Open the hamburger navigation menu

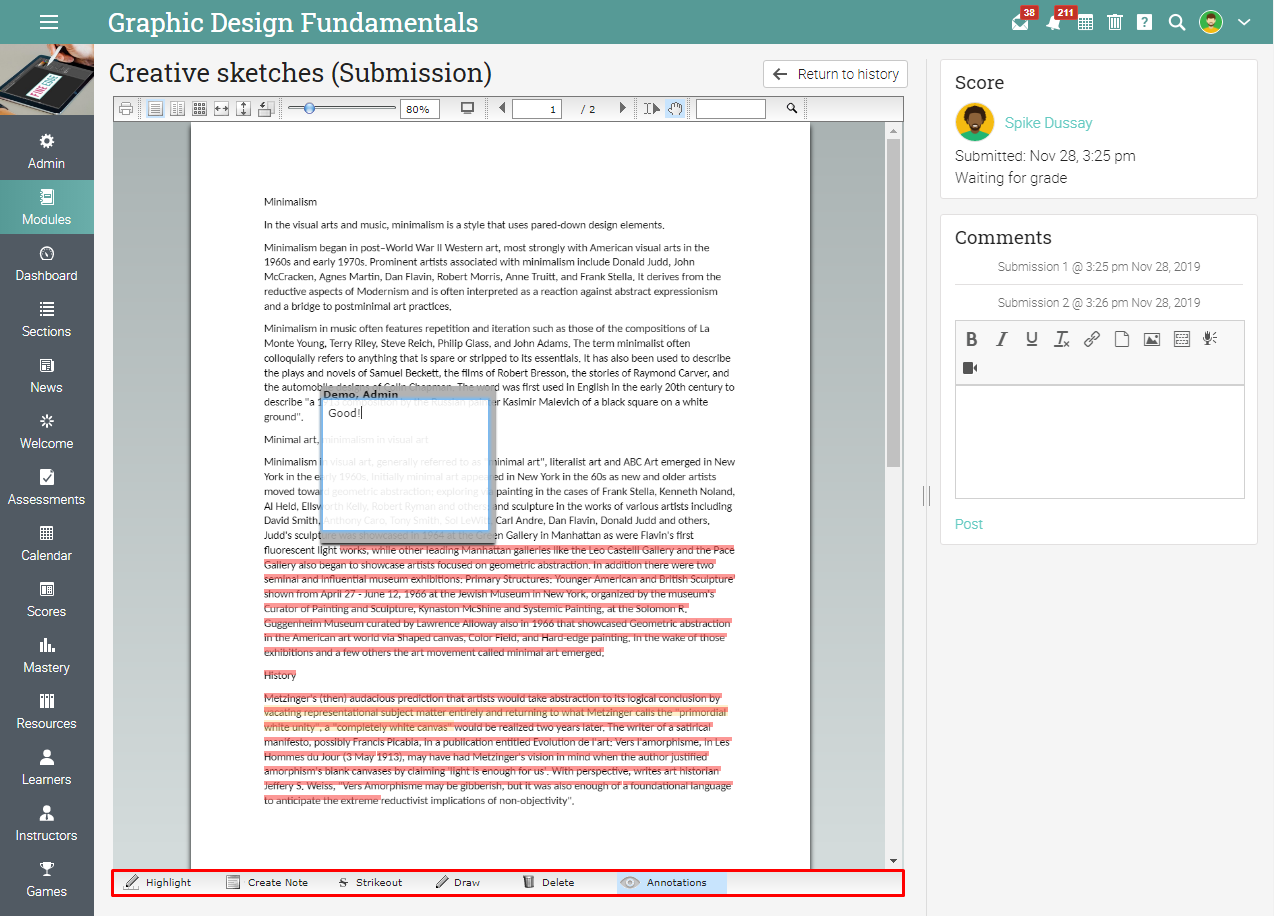click(x=48, y=22)
